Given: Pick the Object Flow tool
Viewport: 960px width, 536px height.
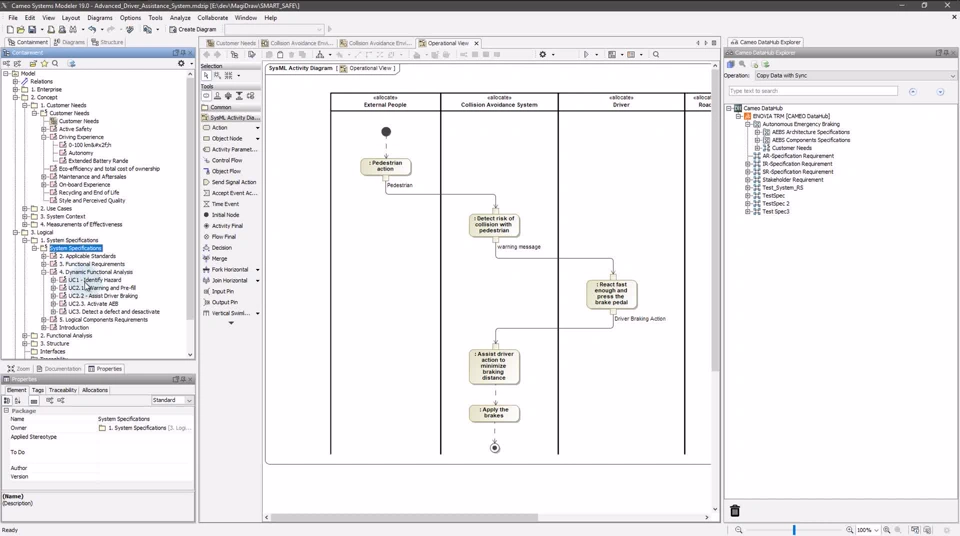Looking at the screenshot, I should pyautogui.click(x=226, y=172).
